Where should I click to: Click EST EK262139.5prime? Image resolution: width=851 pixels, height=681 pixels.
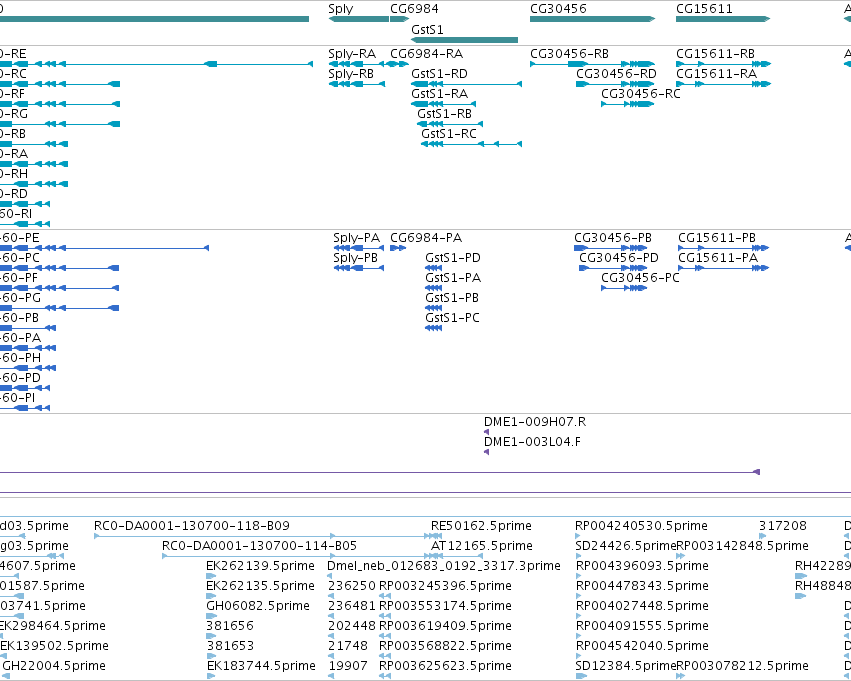(261, 566)
